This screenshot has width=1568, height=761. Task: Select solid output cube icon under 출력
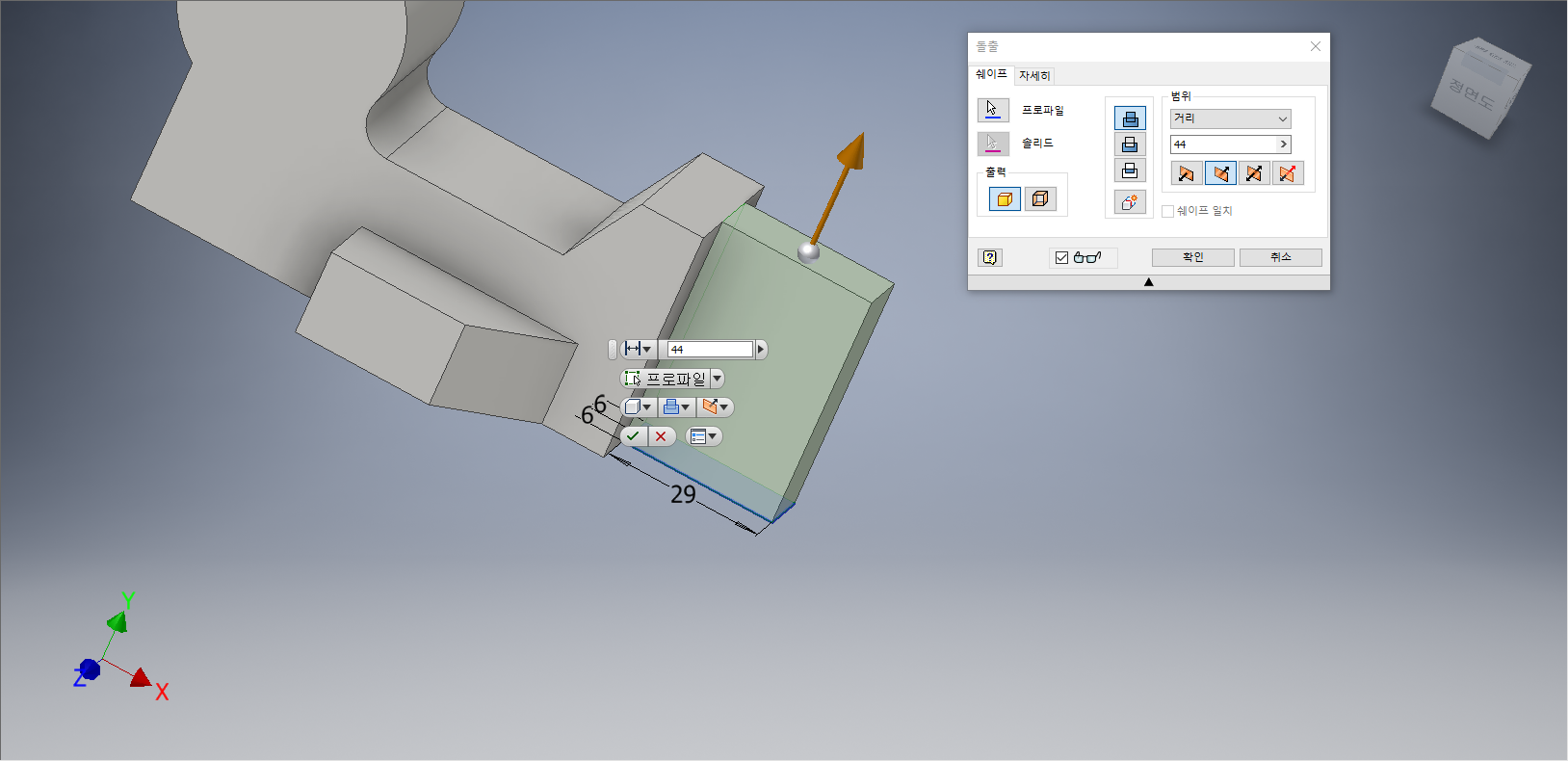pos(1005,199)
